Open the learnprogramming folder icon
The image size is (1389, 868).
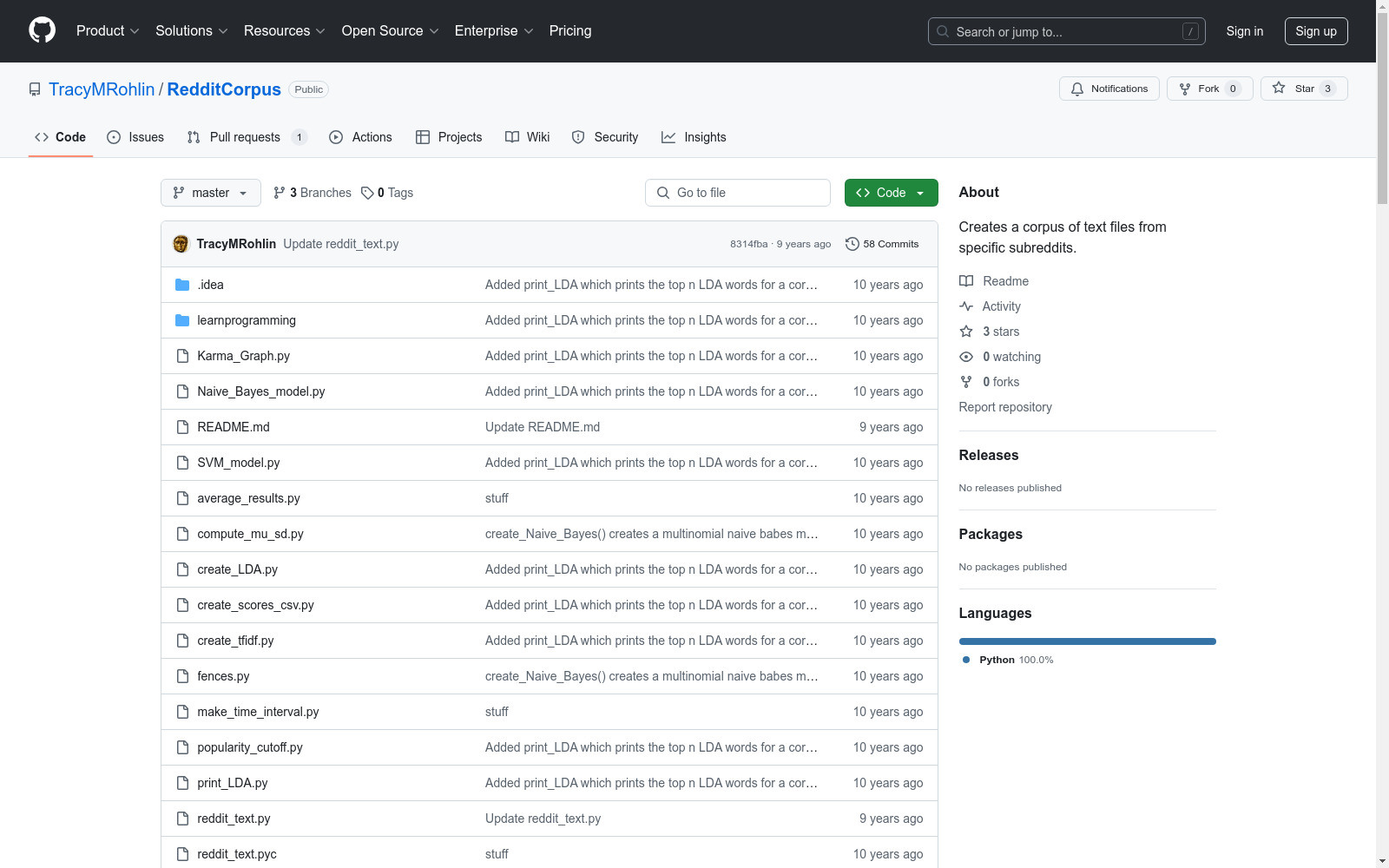[182, 320]
